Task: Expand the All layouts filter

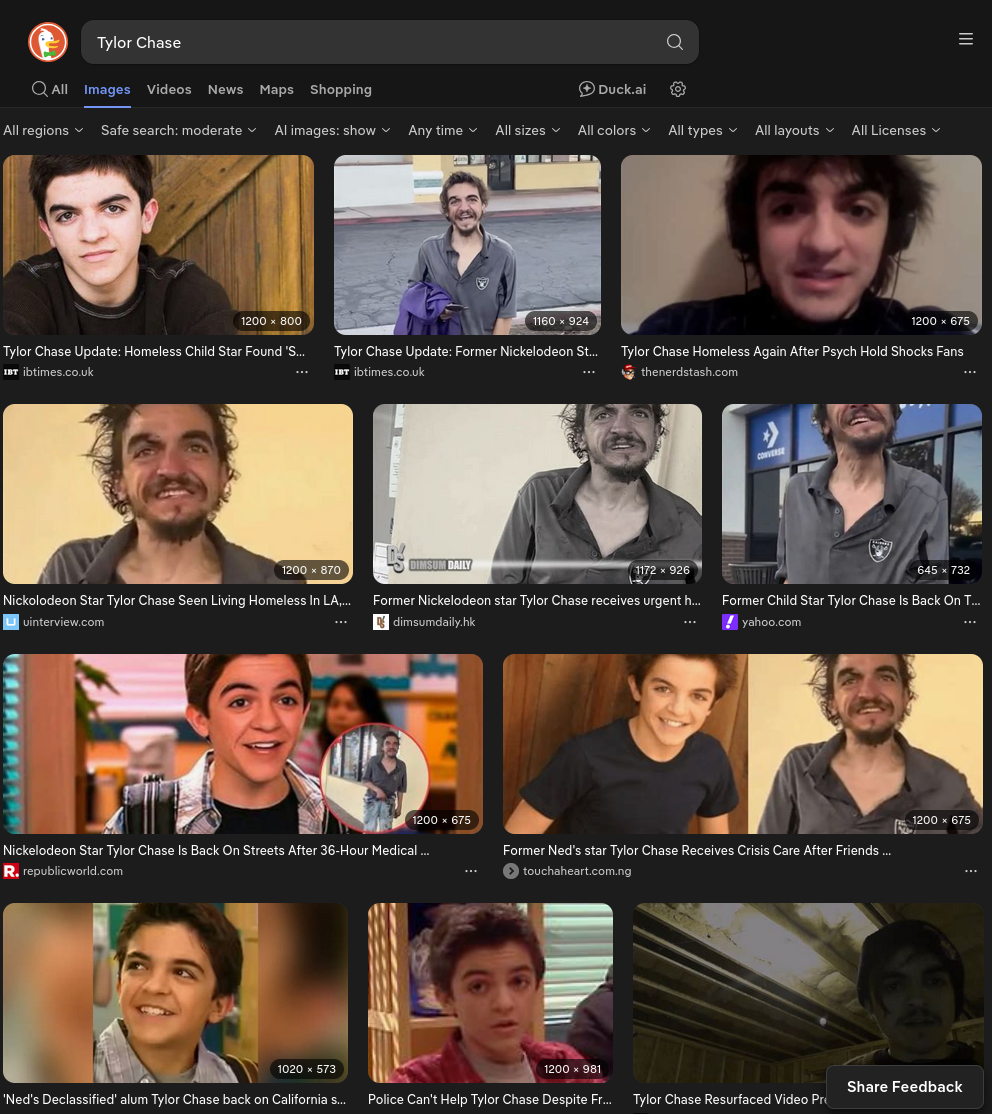Action: point(794,130)
